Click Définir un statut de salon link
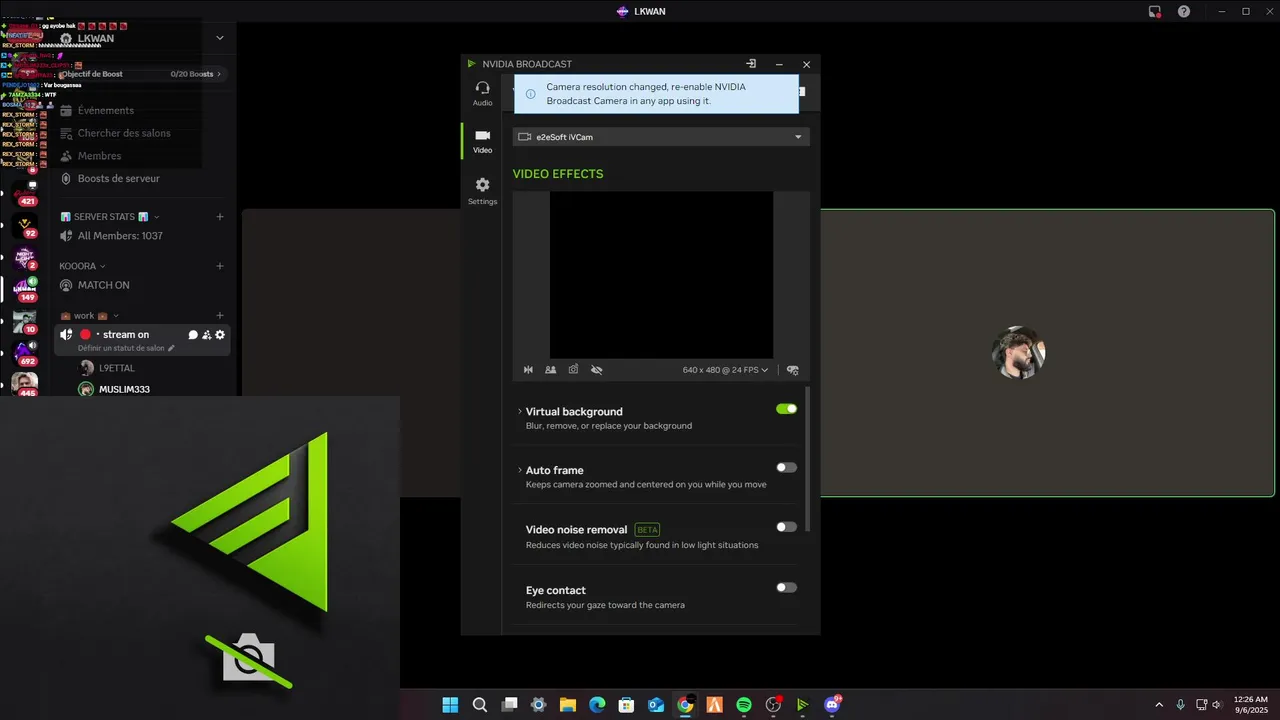 point(126,348)
